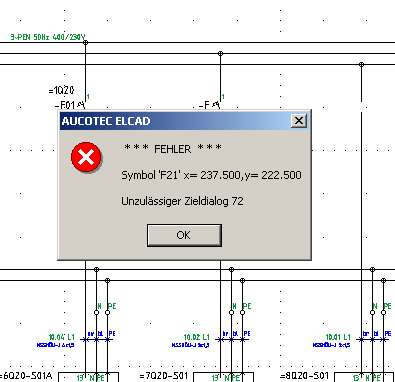
Task: Click junction node on the second bus line
Action: 220,53
